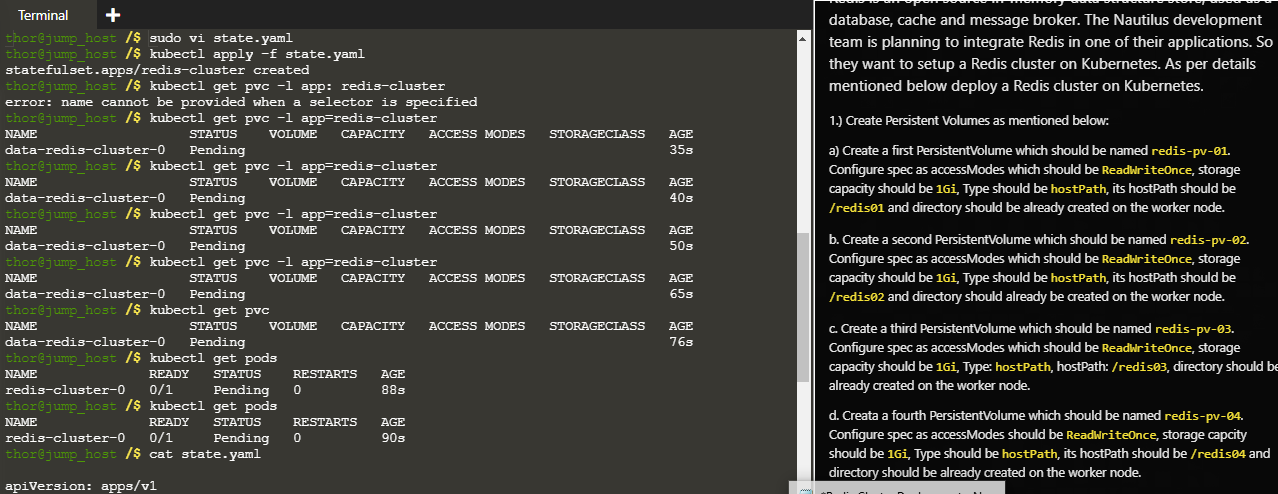1278x494 pixels.
Task: Click the 'kubectl apply -f state.yaml' command
Action: 257,54
